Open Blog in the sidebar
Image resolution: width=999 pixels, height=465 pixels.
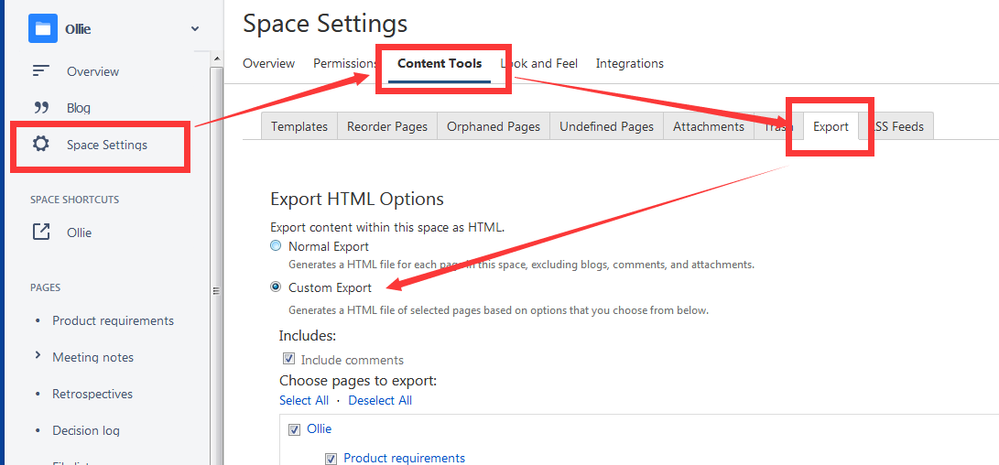(x=78, y=108)
